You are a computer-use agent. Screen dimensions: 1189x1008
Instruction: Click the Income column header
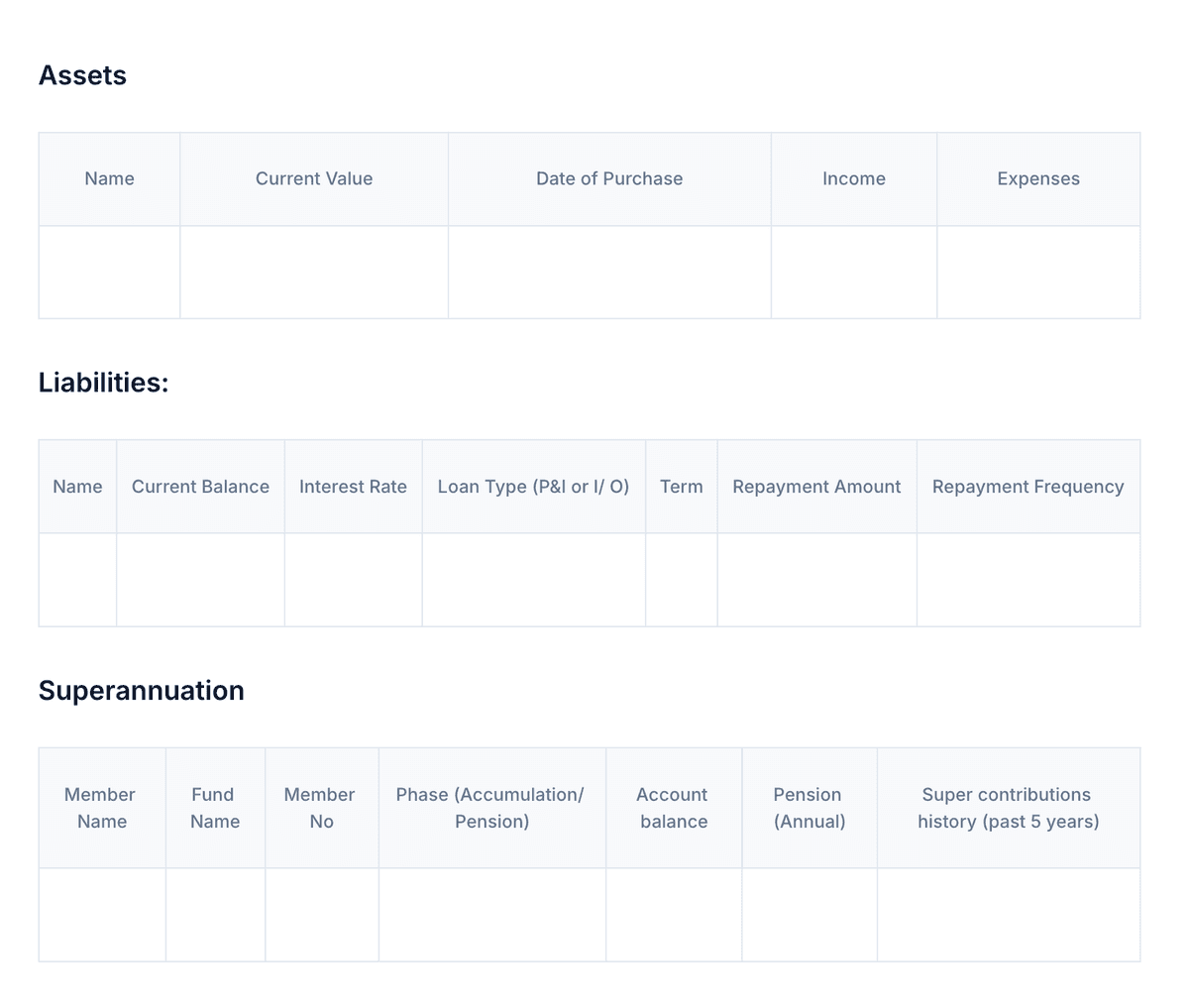coord(853,178)
